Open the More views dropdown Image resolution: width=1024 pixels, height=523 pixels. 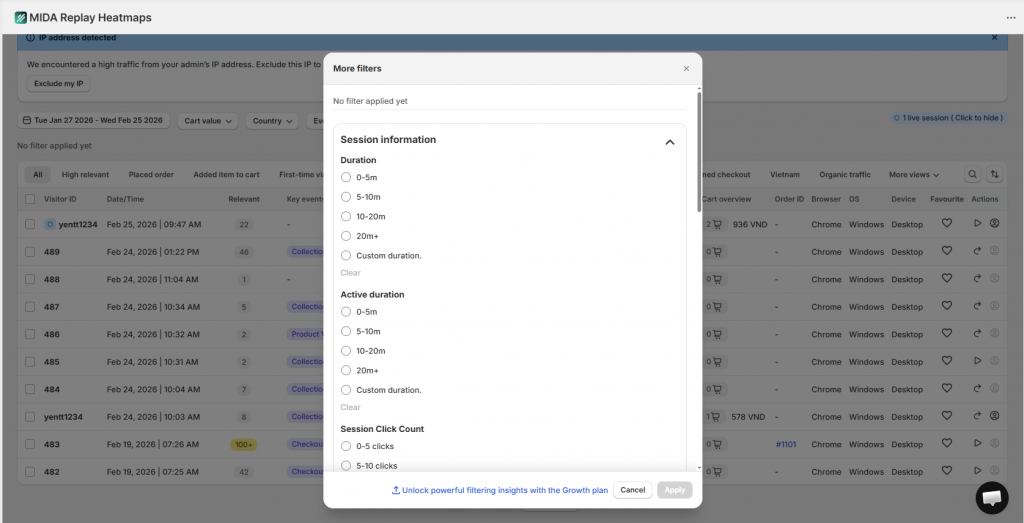pos(914,175)
